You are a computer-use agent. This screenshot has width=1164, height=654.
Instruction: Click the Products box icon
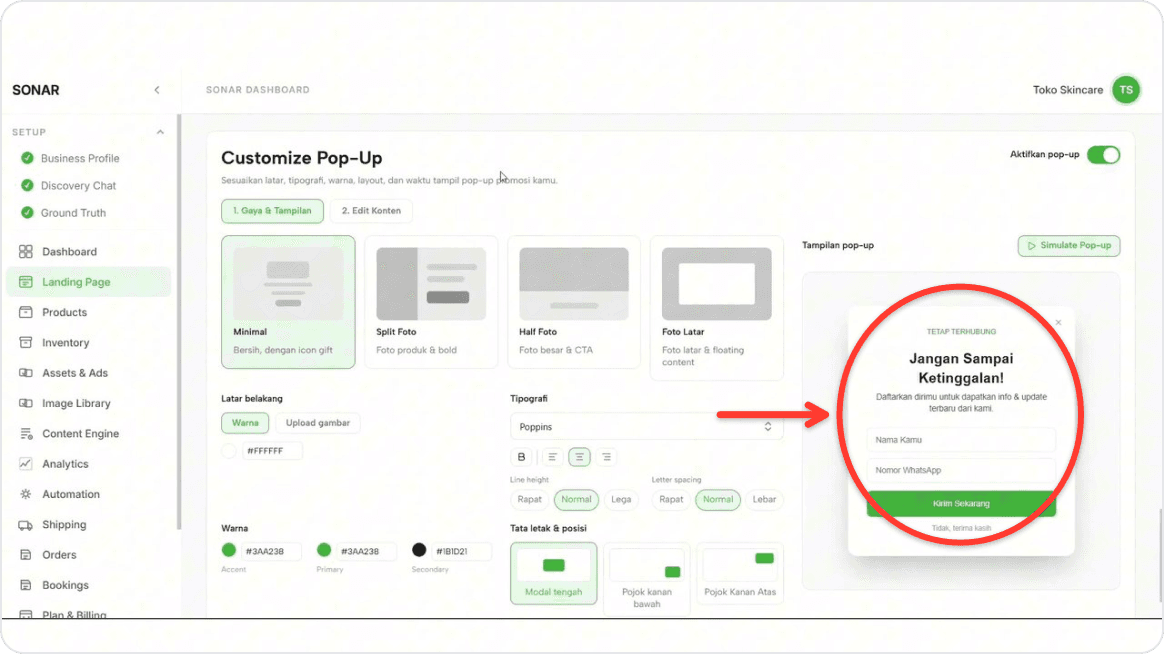pyautogui.click(x=26, y=312)
